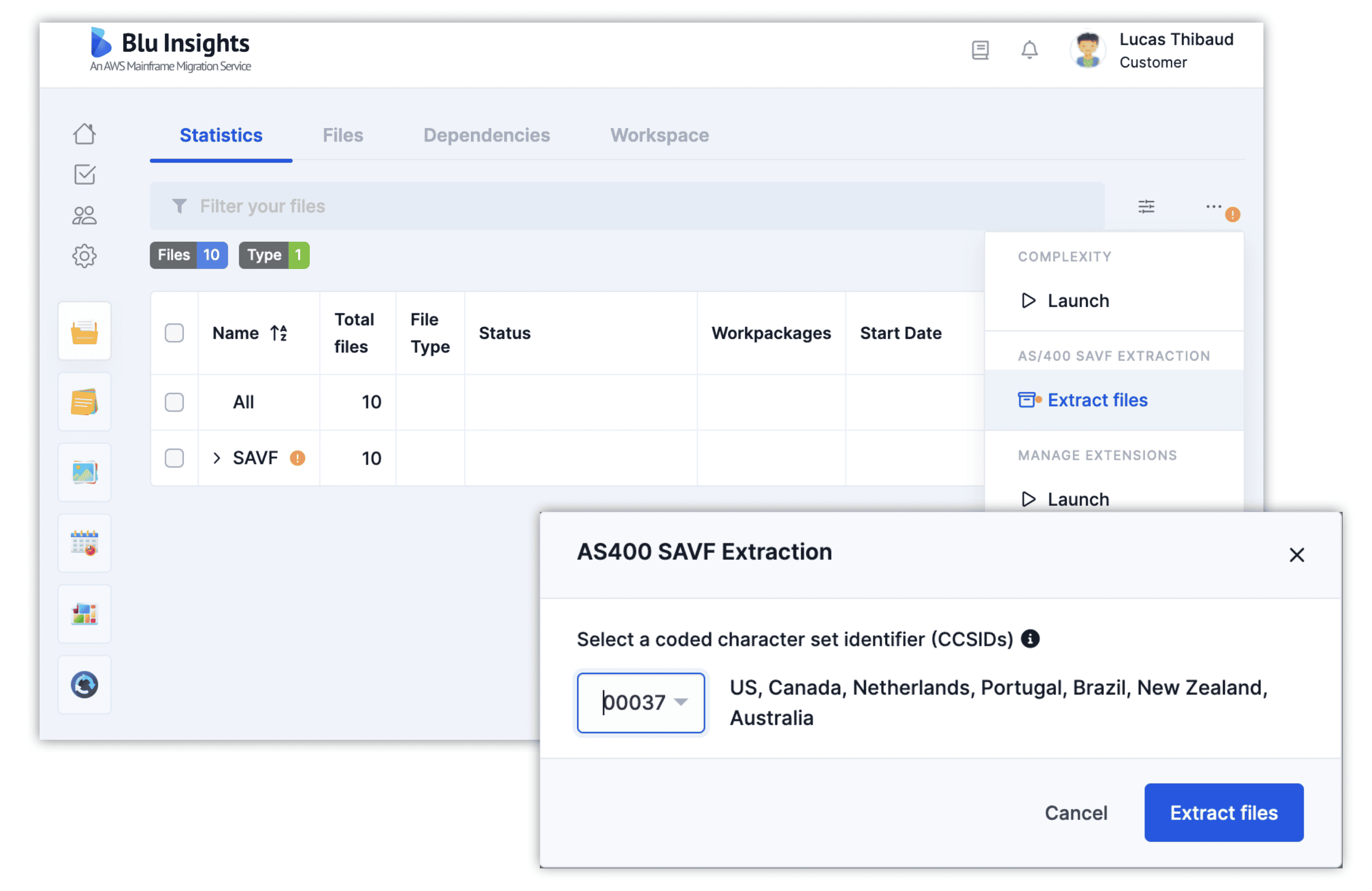1372x891 pixels.
Task: Click the Extract files context menu option
Action: (1097, 399)
